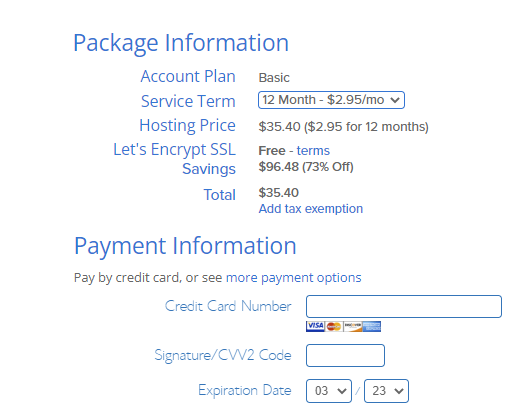Click the MasterCard logo
The height and width of the screenshot is (412, 516).
[x=334, y=326]
